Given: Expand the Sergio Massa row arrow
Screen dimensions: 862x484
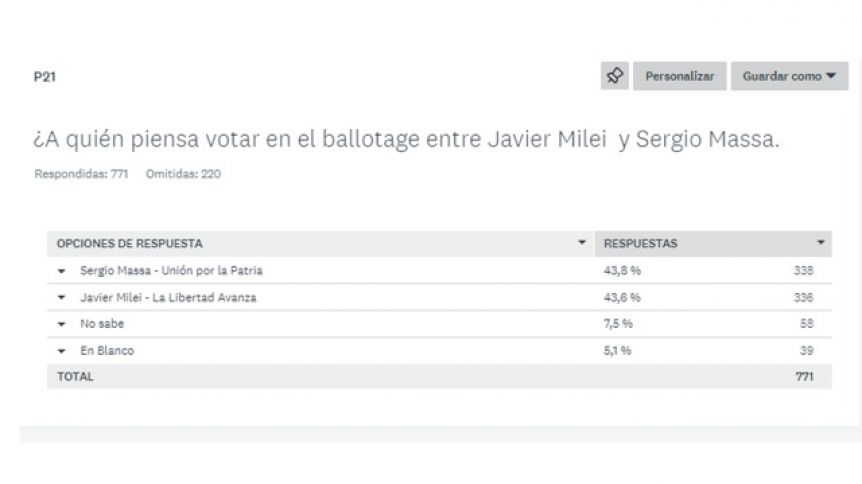Looking at the screenshot, I should pyautogui.click(x=62, y=271).
